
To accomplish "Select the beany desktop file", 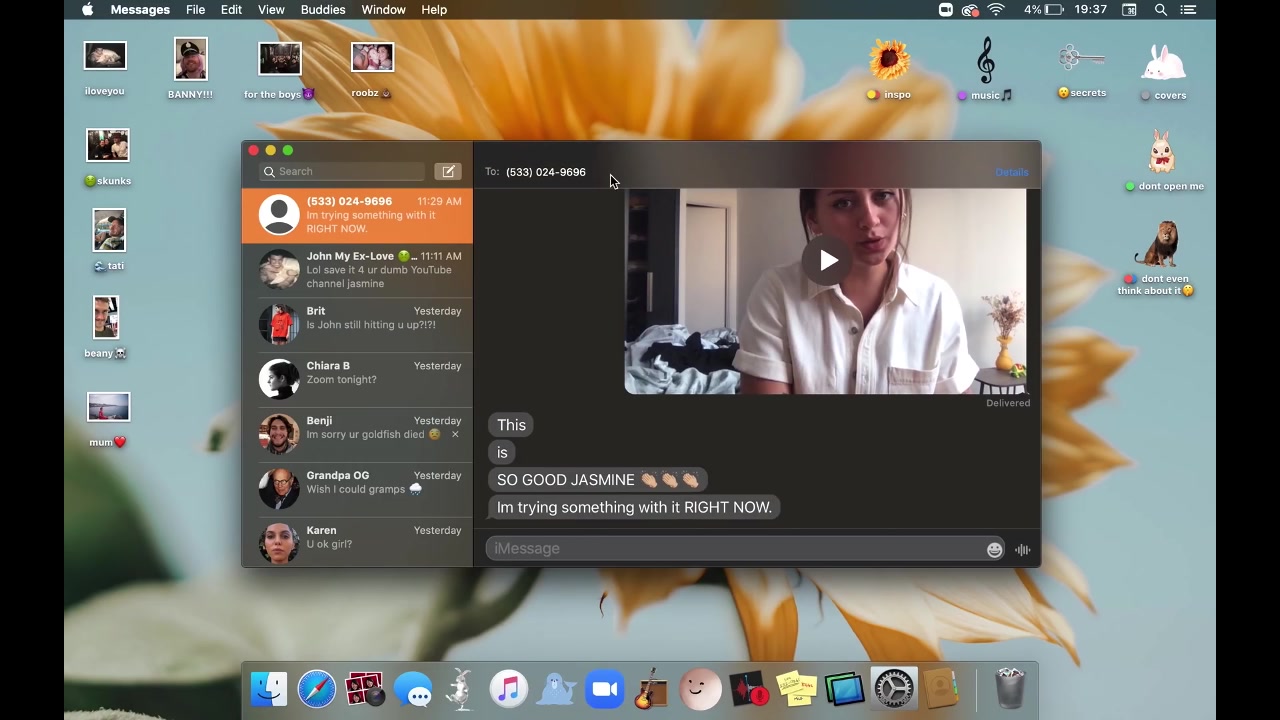I will (x=106, y=326).
